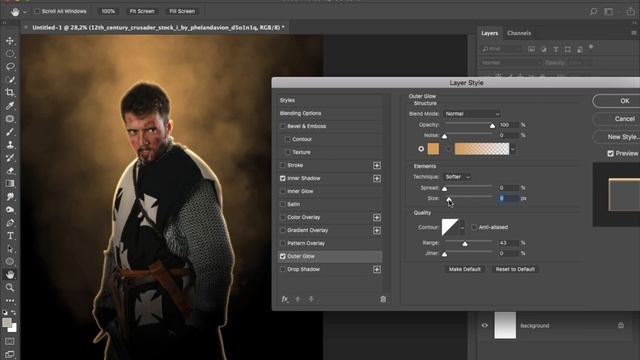Open the workspace switcher icon
640x360 pixels.
coord(609,11)
